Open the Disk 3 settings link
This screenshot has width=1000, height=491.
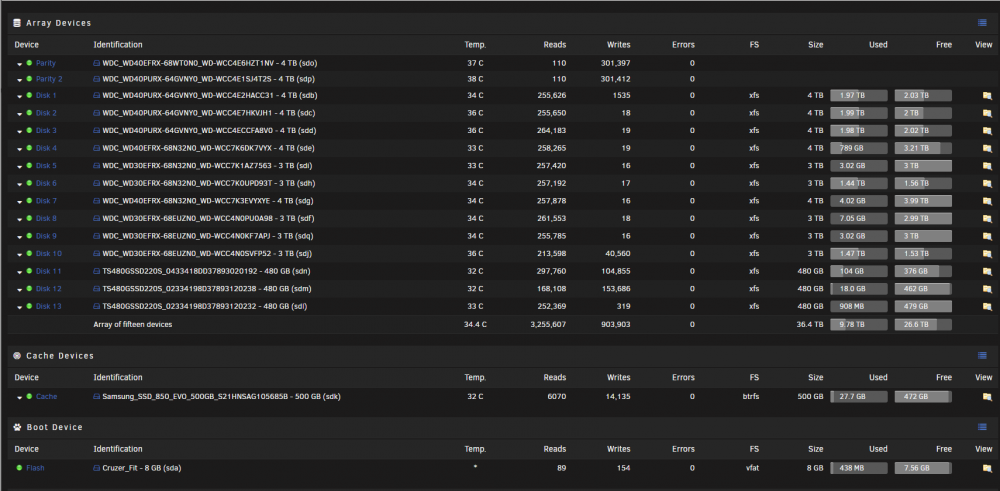tap(47, 130)
